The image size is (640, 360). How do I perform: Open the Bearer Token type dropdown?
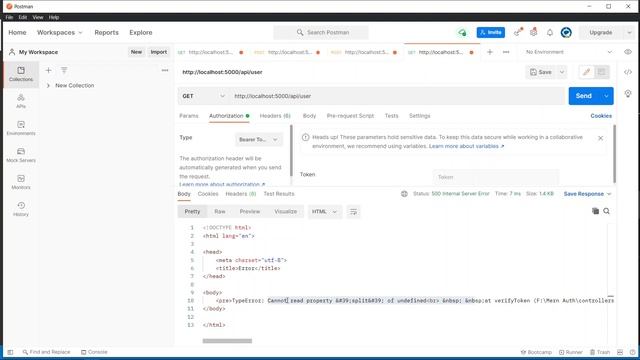258,140
